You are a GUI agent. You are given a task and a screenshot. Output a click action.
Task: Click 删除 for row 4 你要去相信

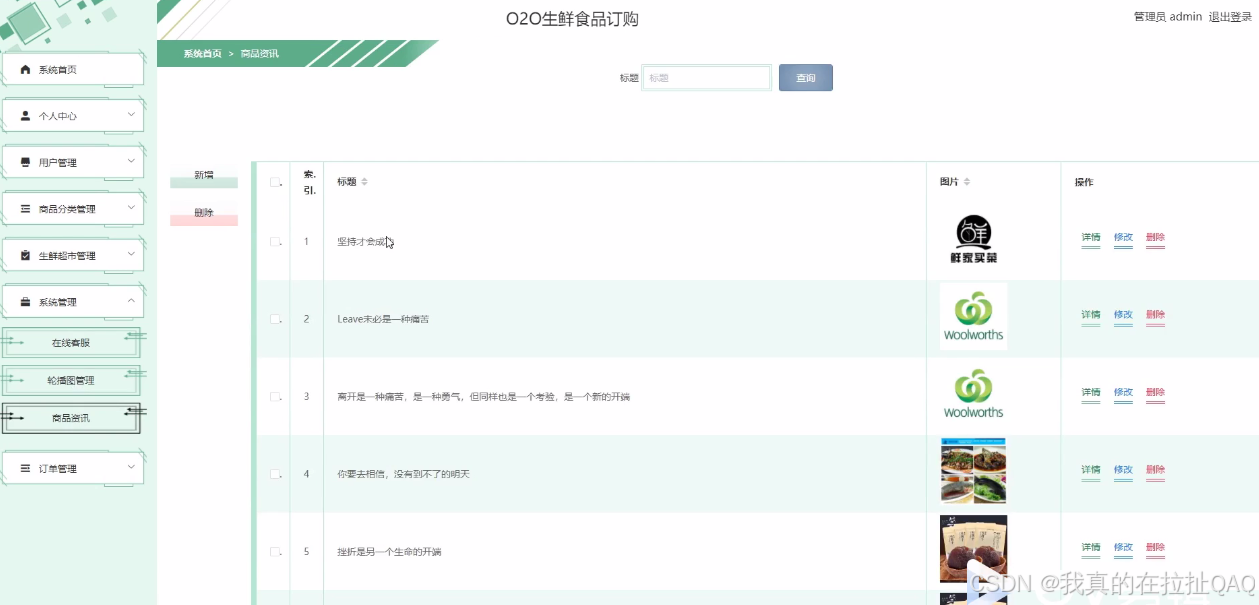point(1155,470)
